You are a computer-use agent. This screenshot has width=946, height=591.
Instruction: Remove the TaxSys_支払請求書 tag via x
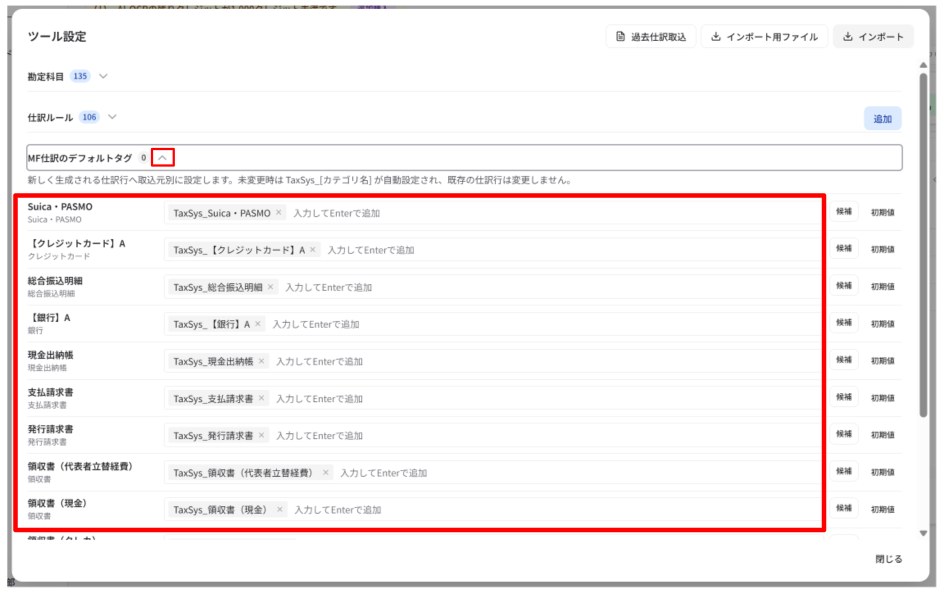tap(261, 398)
